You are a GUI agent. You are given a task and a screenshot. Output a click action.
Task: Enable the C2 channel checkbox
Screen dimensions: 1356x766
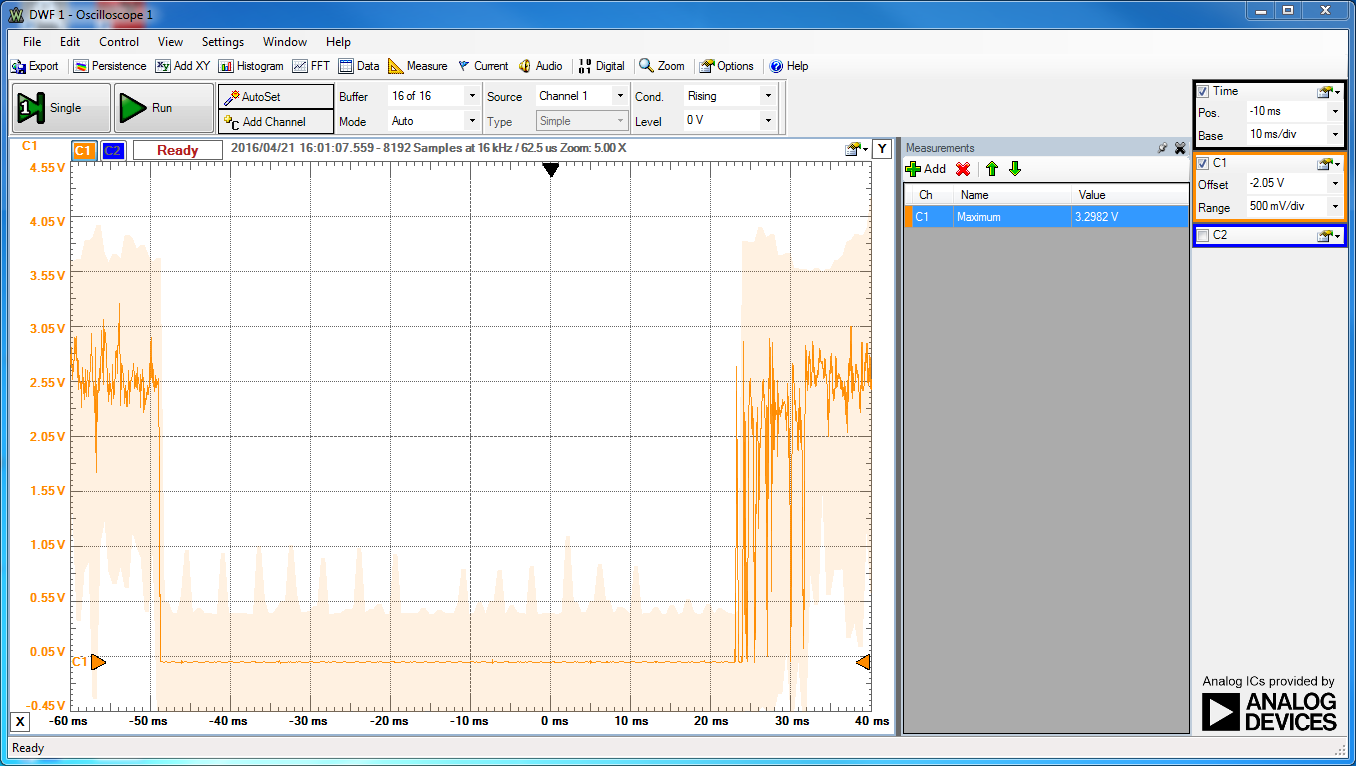1203,235
